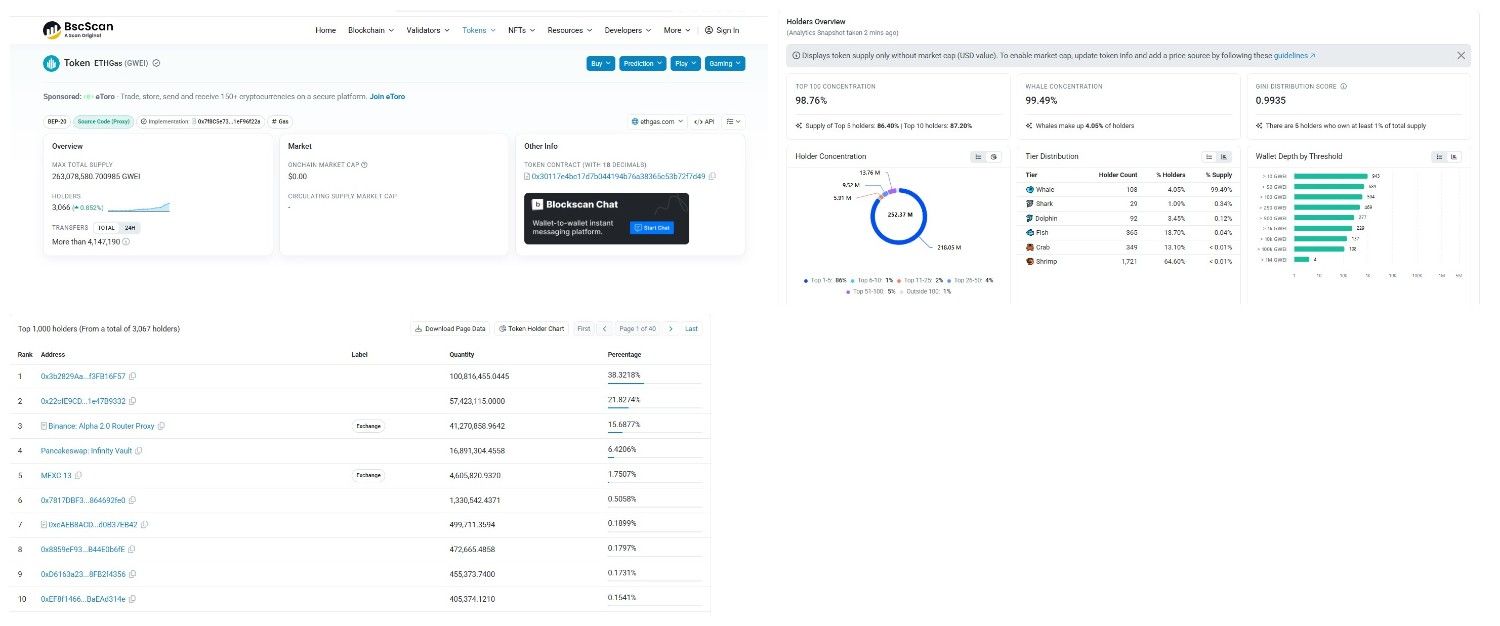Jump to the Last holders page
1500x626 pixels.
[691, 328]
